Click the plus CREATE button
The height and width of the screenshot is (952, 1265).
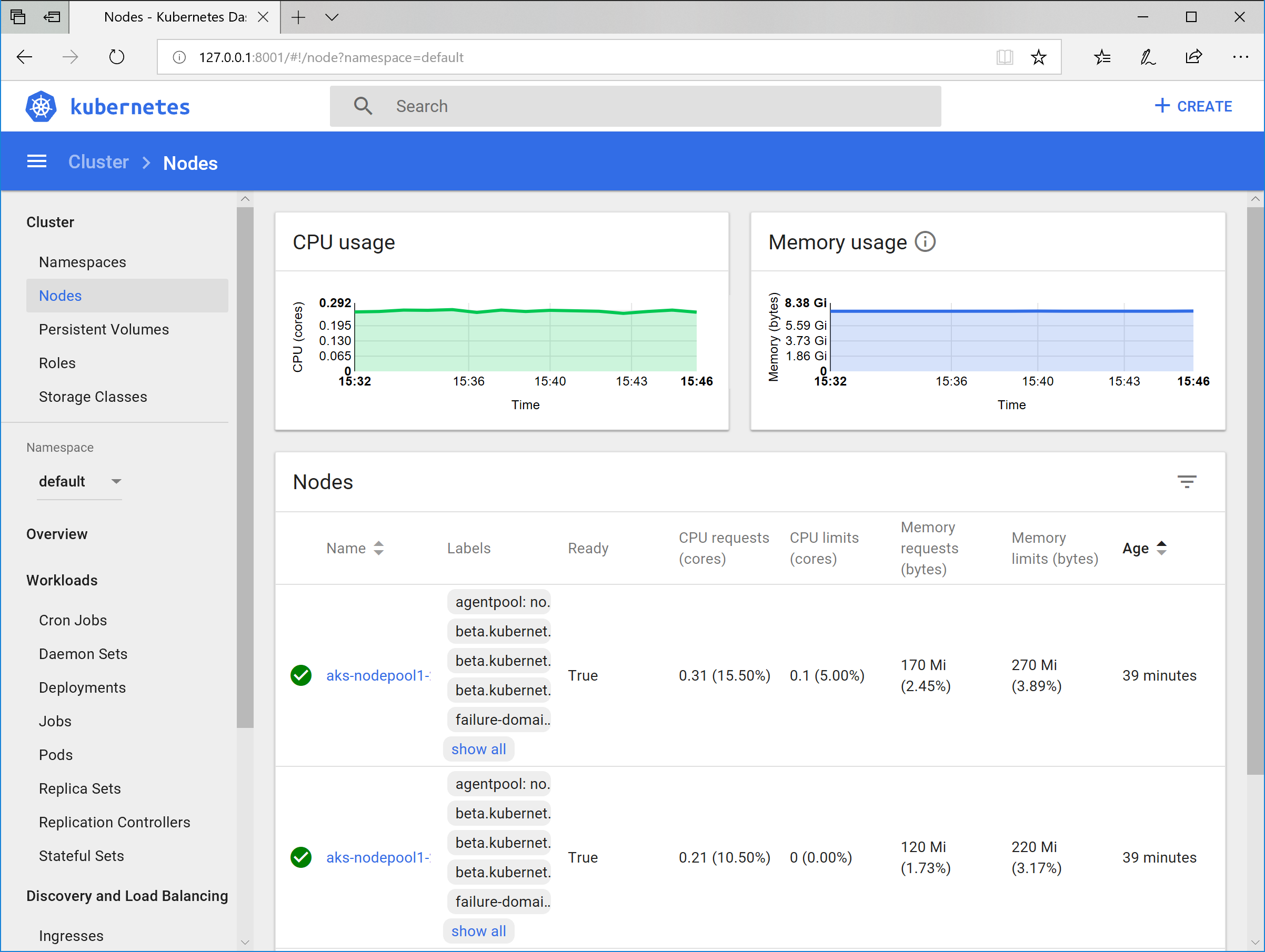point(1193,106)
